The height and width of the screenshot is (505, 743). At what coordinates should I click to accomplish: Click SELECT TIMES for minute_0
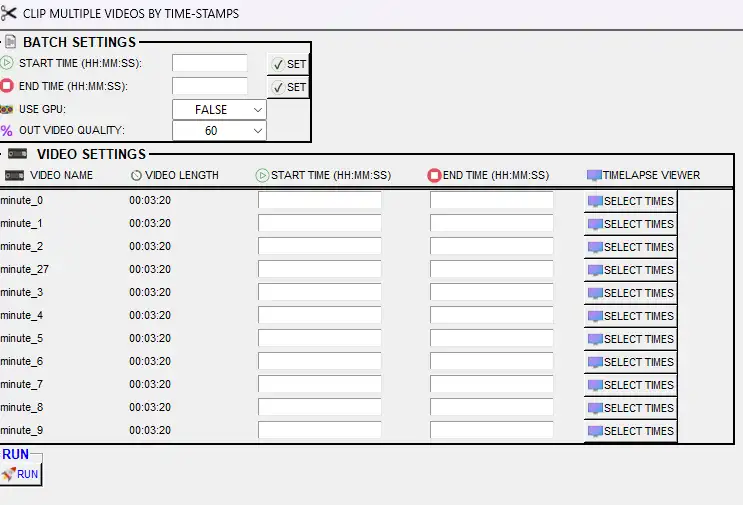coord(631,201)
